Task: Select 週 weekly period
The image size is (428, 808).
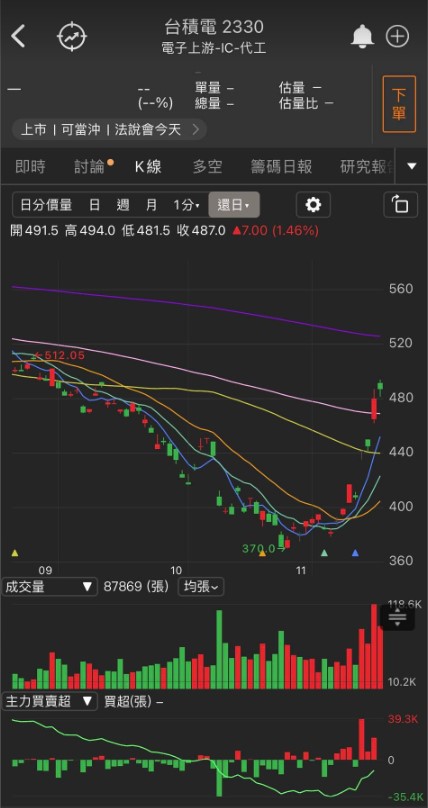Action: coord(123,205)
